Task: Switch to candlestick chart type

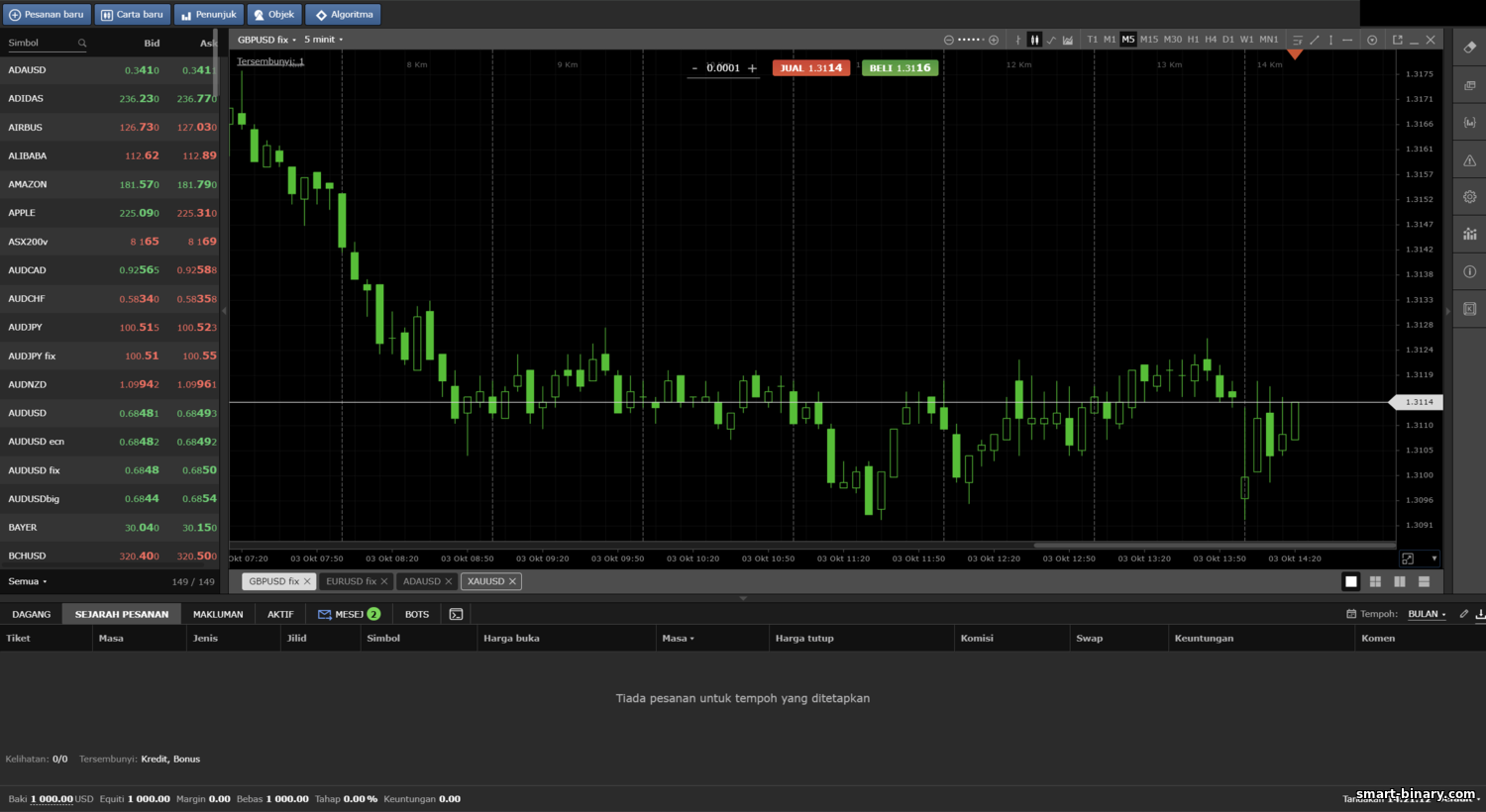Action: [x=1034, y=40]
